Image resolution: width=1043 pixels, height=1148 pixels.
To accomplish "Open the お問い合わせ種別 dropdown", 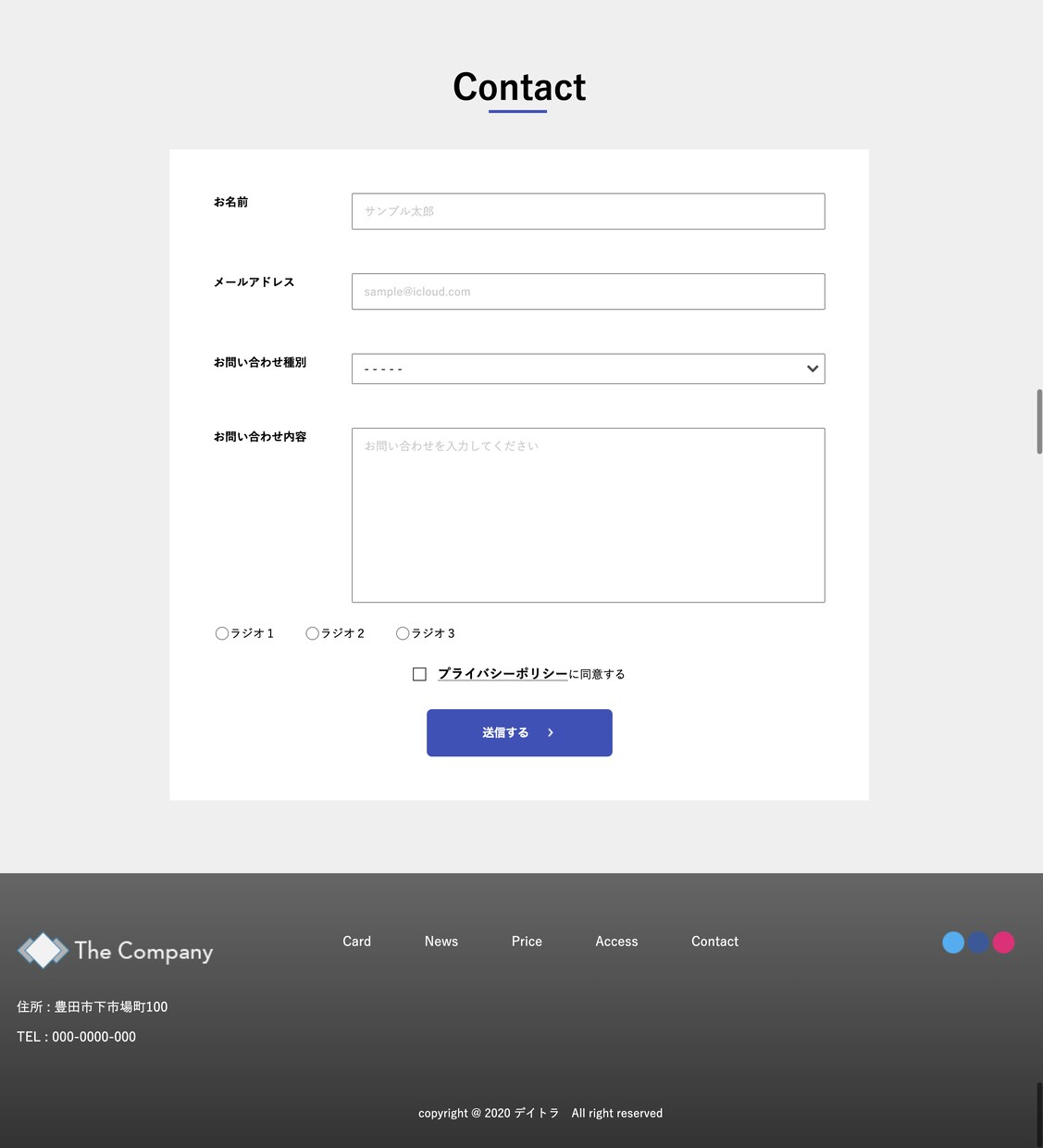I will click(x=588, y=368).
